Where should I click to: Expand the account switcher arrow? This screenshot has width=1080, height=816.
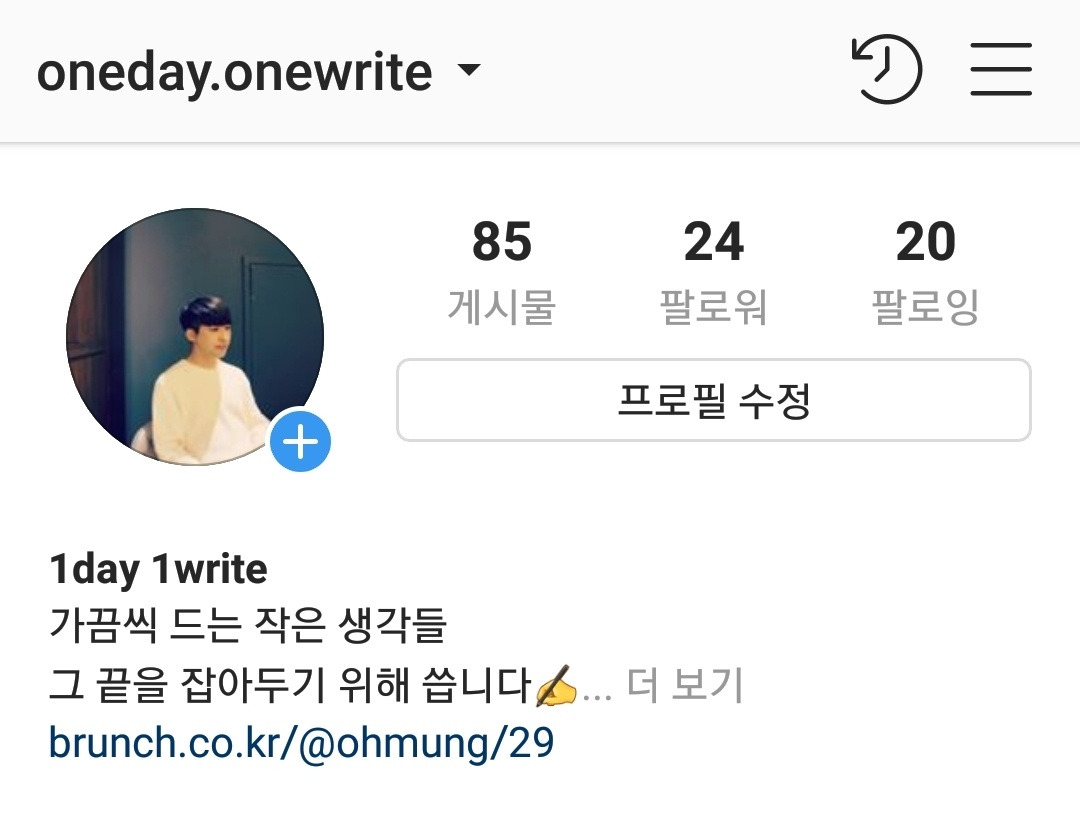(x=469, y=69)
